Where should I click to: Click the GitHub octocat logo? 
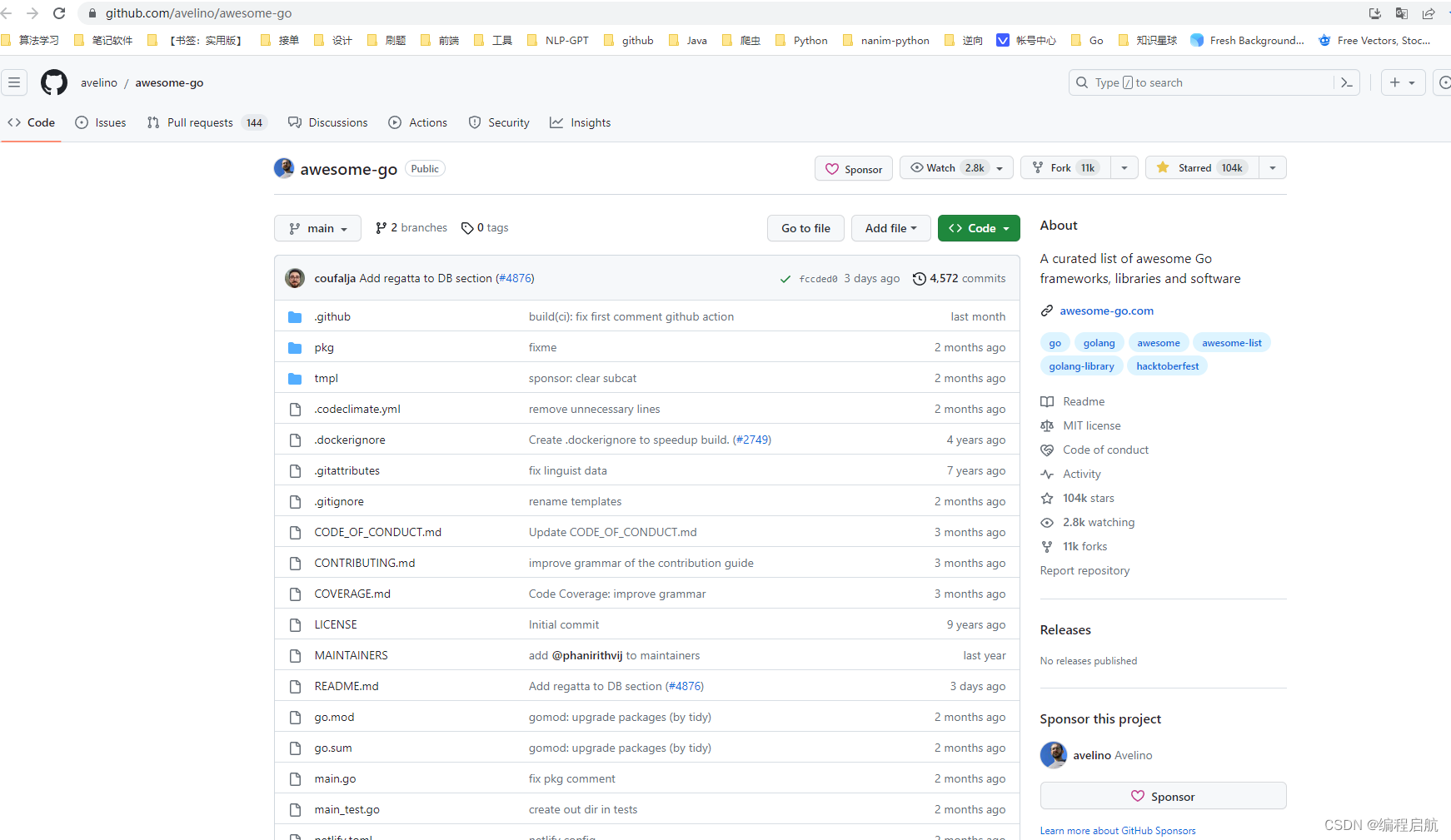tap(54, 82)
